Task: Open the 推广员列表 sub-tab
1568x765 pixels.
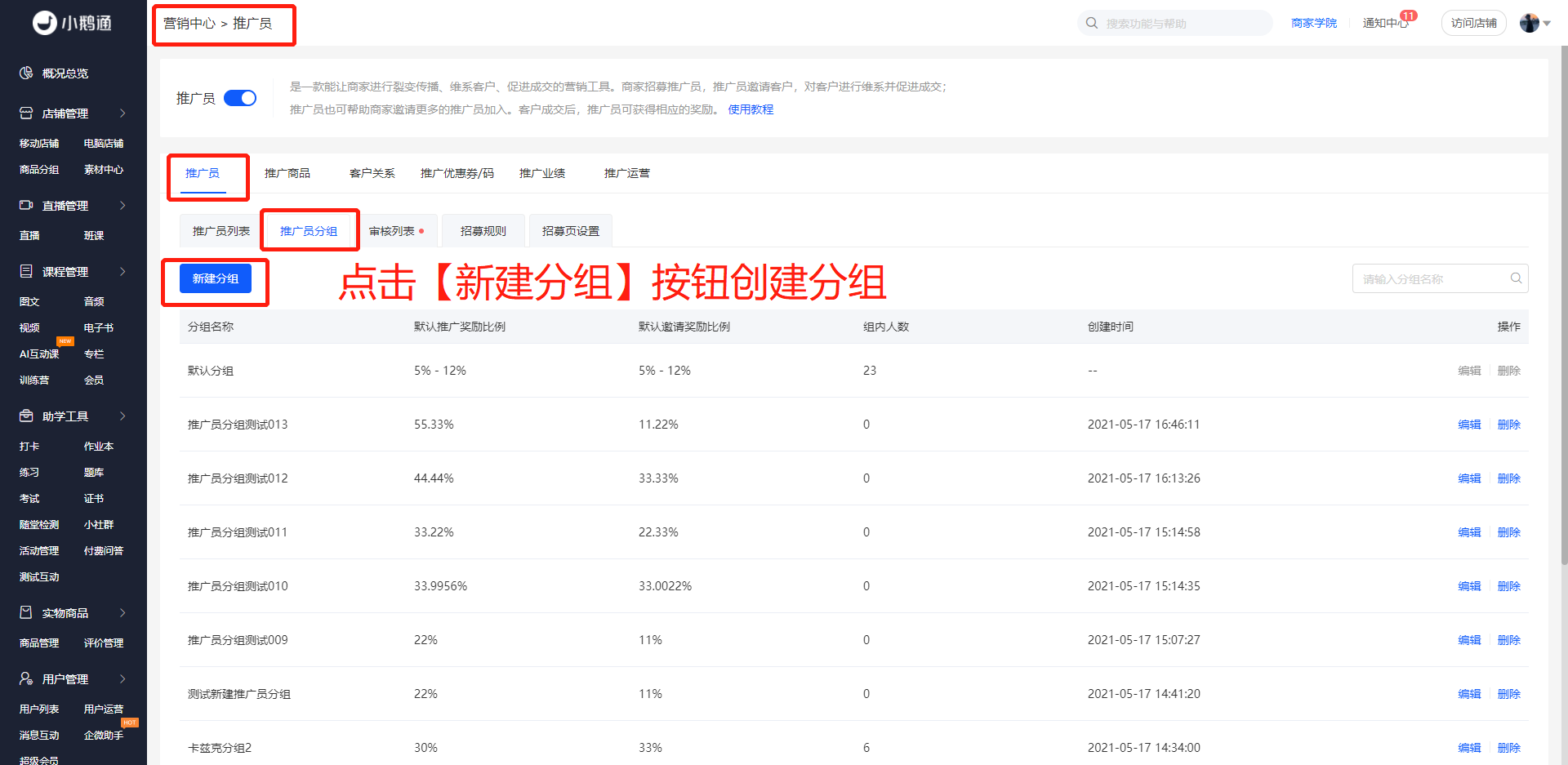Action: [221, 231]
